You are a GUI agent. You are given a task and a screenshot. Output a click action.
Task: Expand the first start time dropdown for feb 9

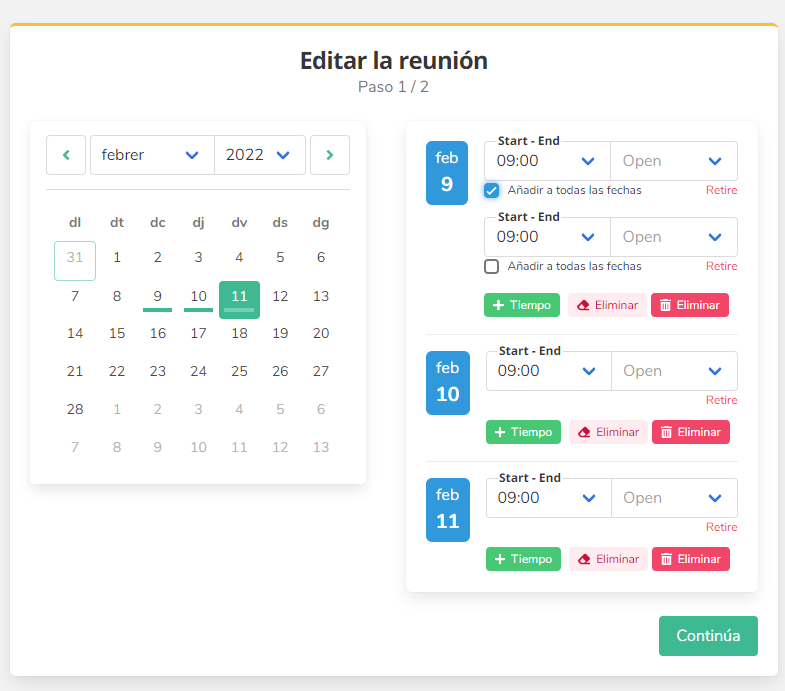547,161
